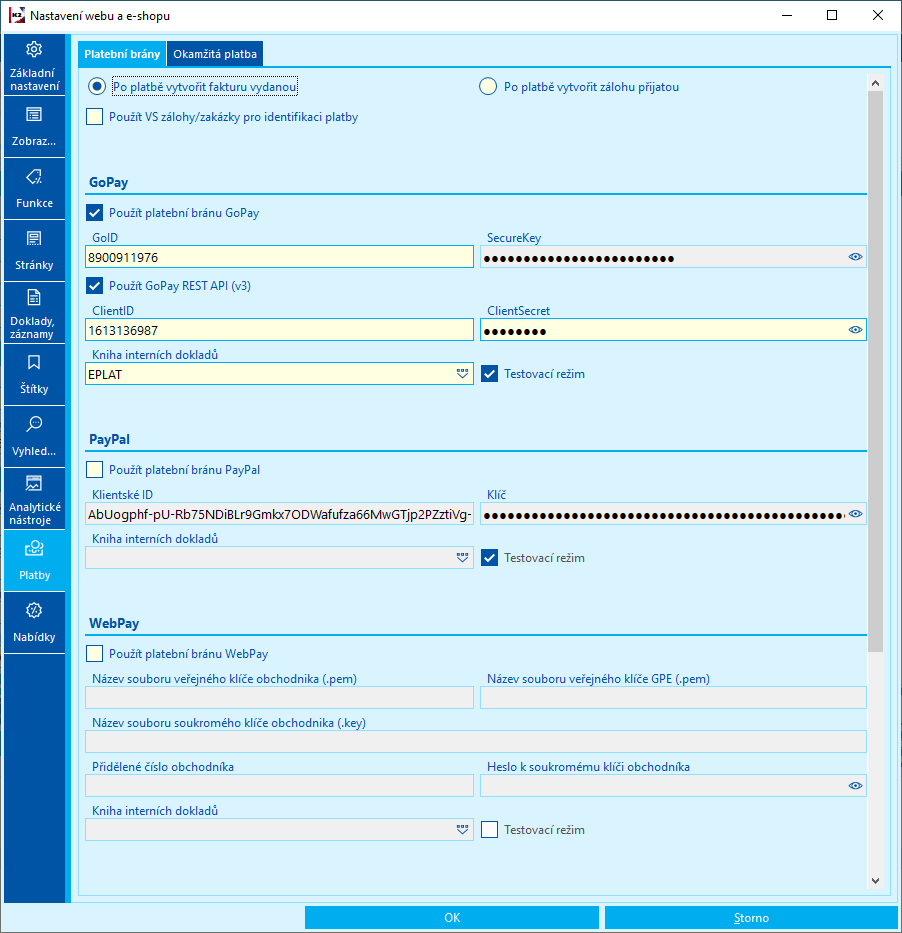This screenshot has width=902, height=933.
Task: Reveal the GoPay SecureKey with eye icon
Action: click(855, 257)
